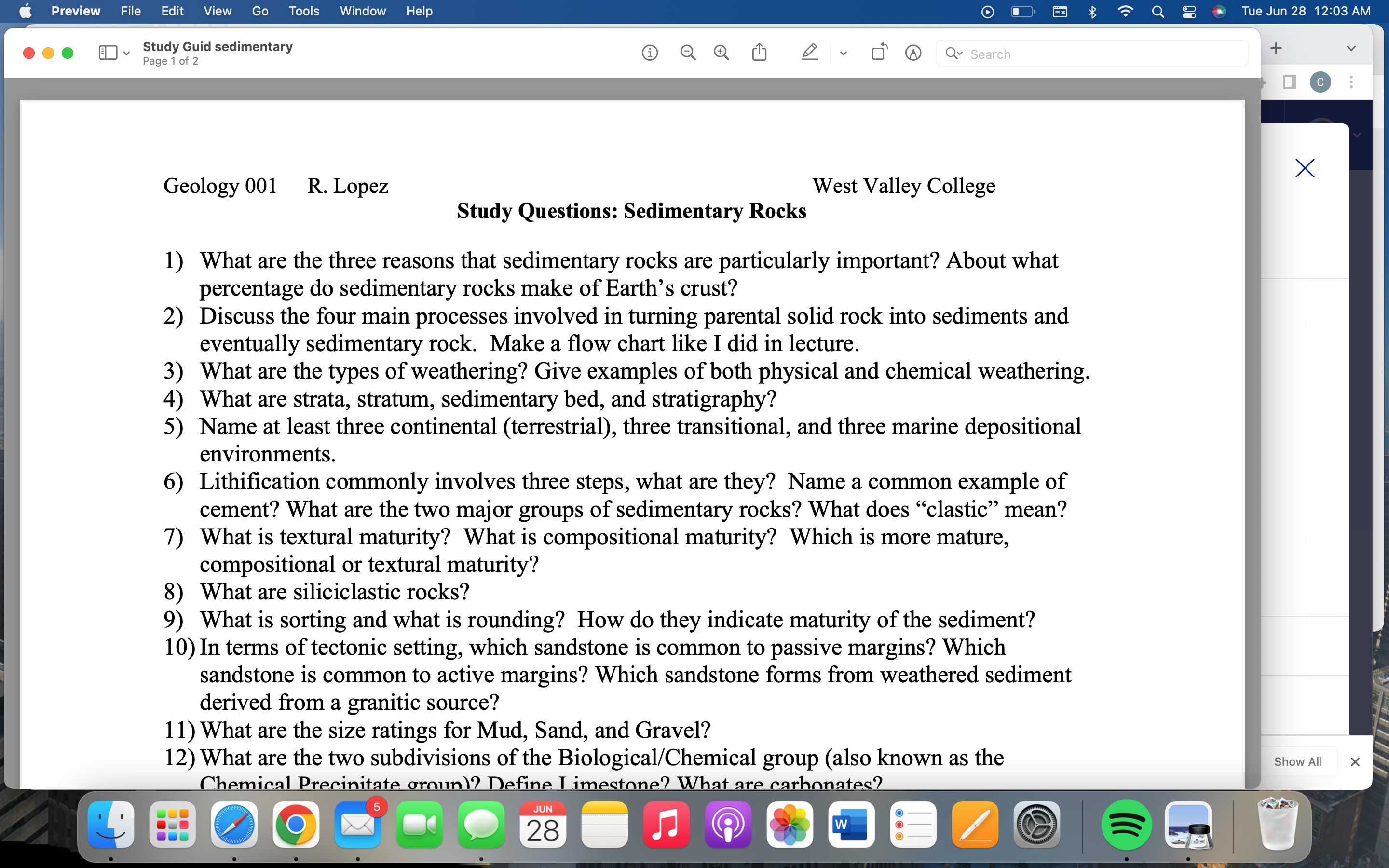Select the Highlight pen tool
Image resolution: width=1389 pixels, height=868 pixels.
pyautogui.click(x=809, y=53)
